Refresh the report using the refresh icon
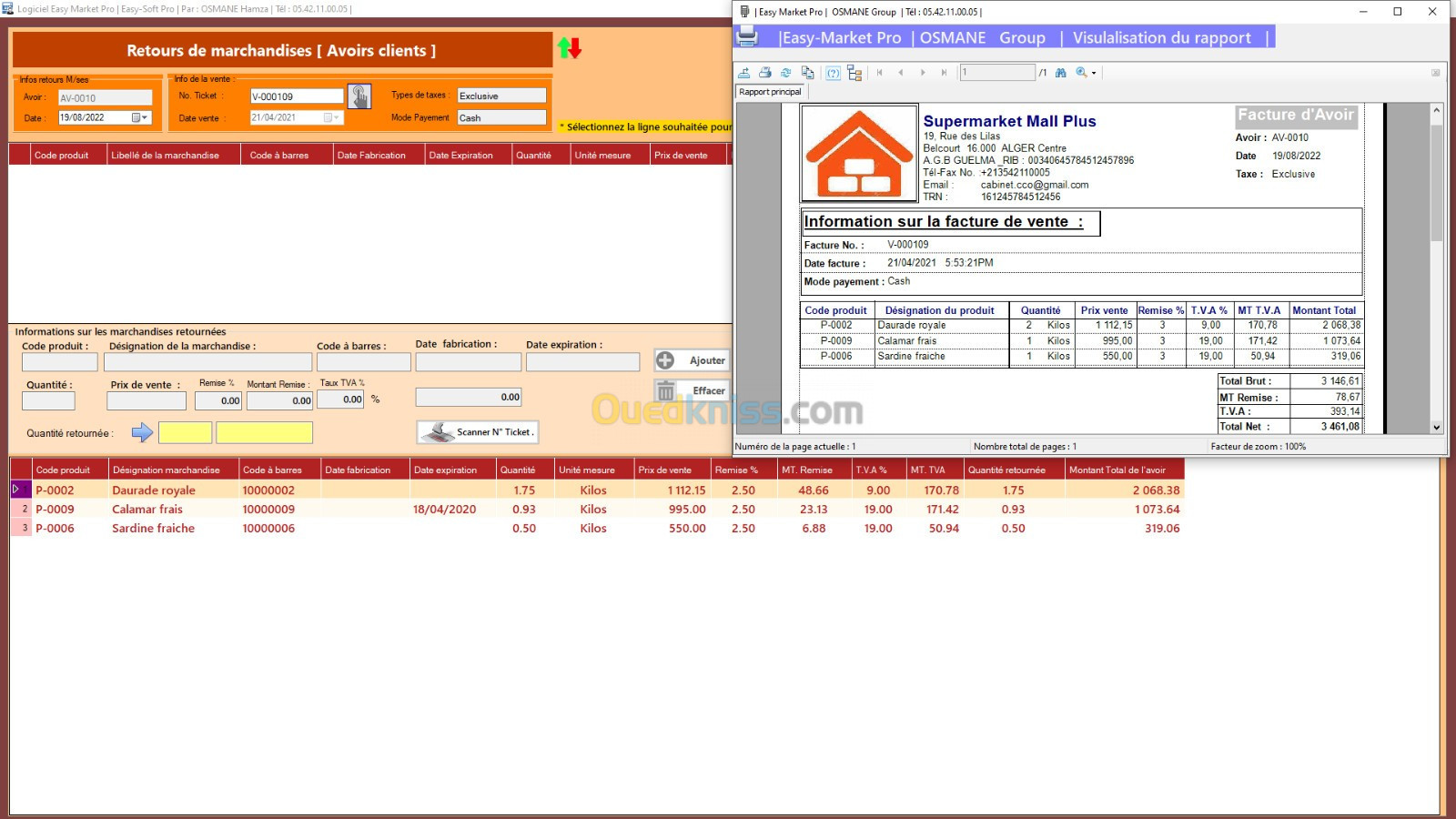The height and width of the screenshot is (819, 1456). (x=786, y=73)
